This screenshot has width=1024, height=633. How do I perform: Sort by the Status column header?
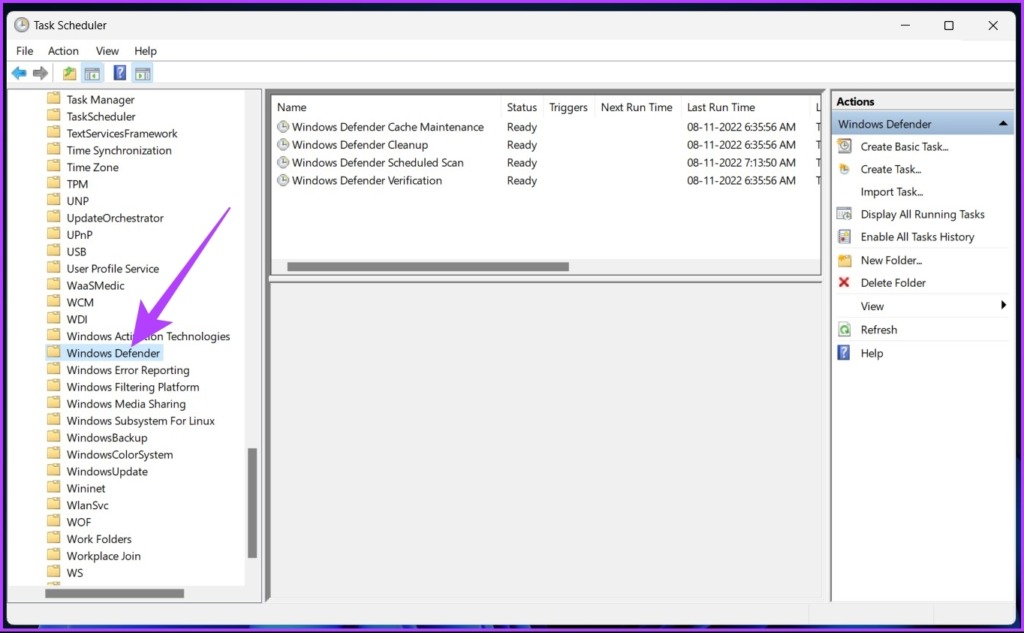(x=521, y=107)
